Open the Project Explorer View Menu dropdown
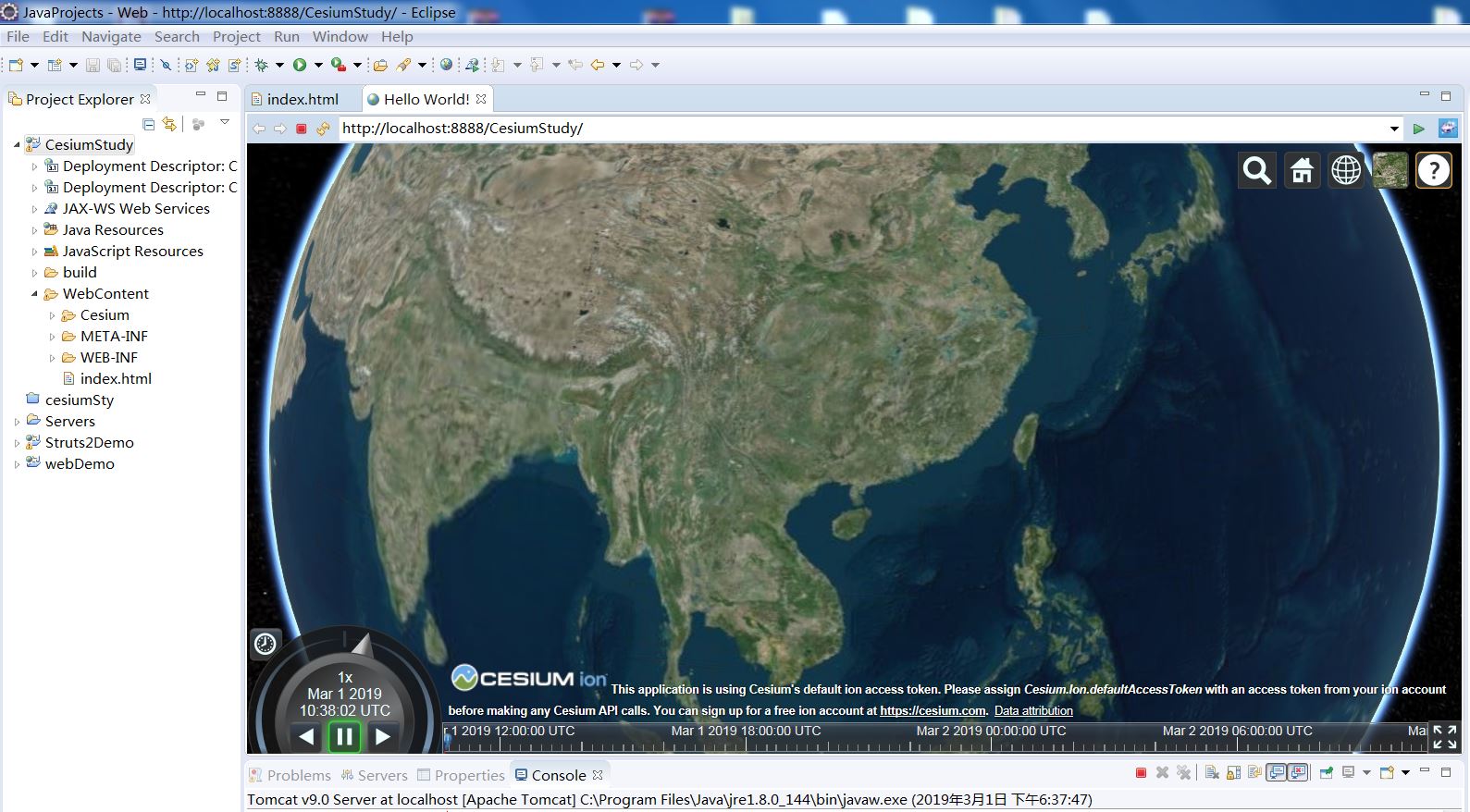The height and width of the screenshot is (812, 1470). tap(224, 122)
